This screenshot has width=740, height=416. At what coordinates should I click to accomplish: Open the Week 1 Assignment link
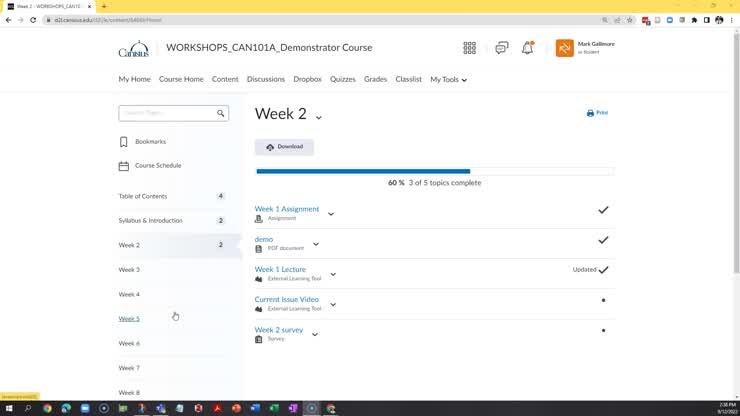pyautogui.click(x=286, y=209)
